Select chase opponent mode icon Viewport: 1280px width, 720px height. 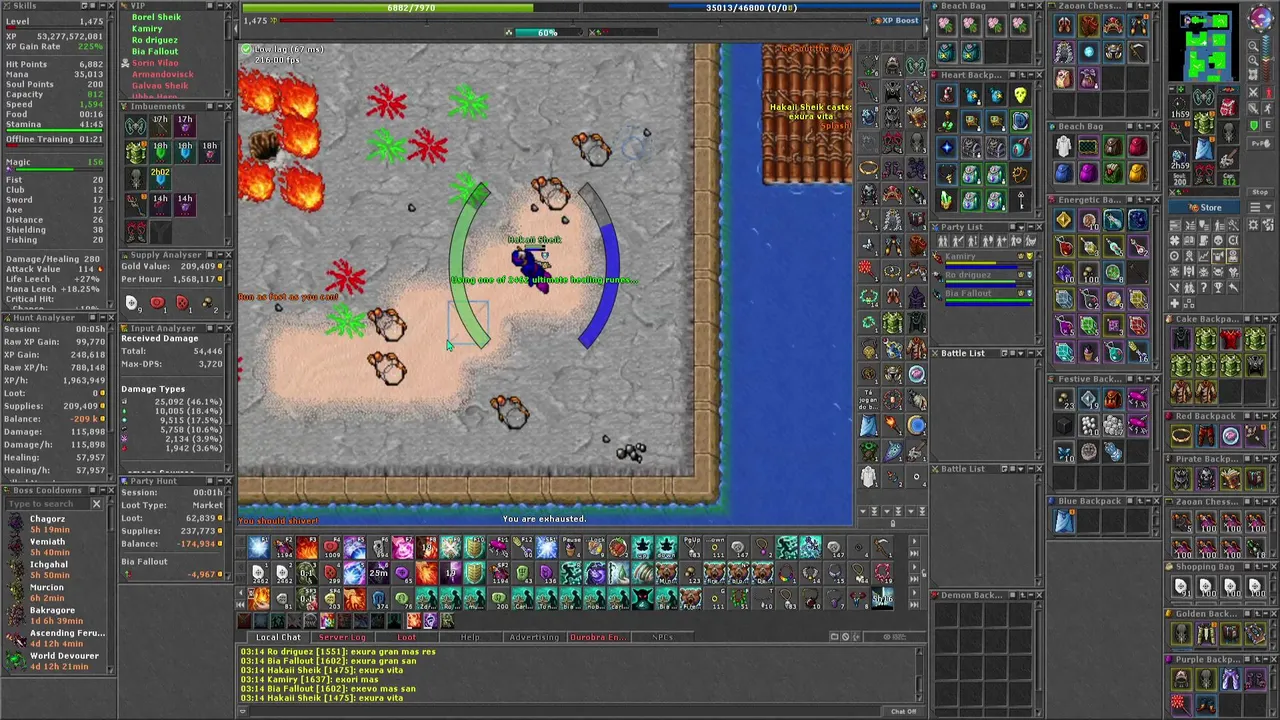1267,108
